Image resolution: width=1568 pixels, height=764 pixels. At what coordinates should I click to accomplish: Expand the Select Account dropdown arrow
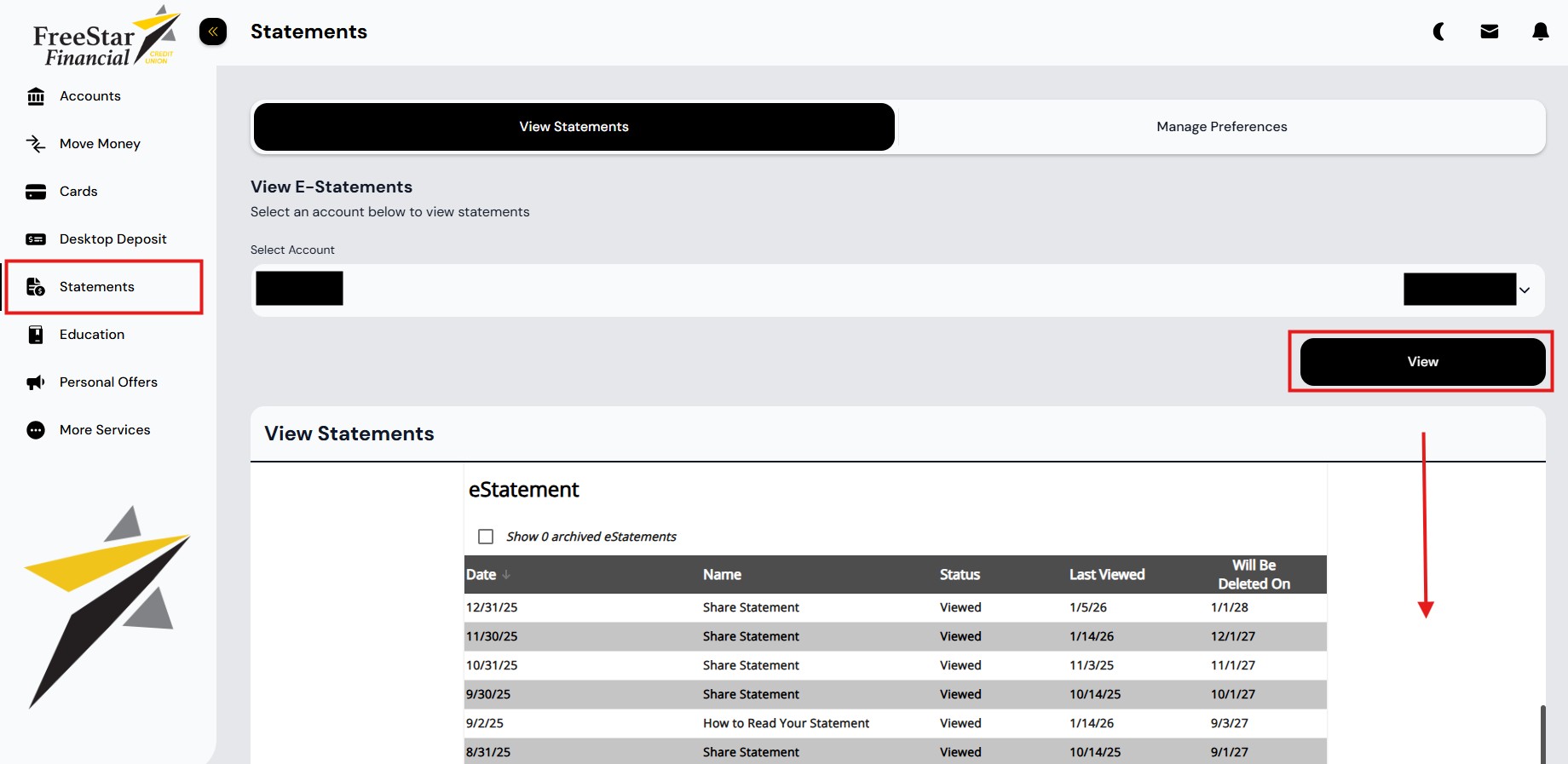[x=1525, y=290]
